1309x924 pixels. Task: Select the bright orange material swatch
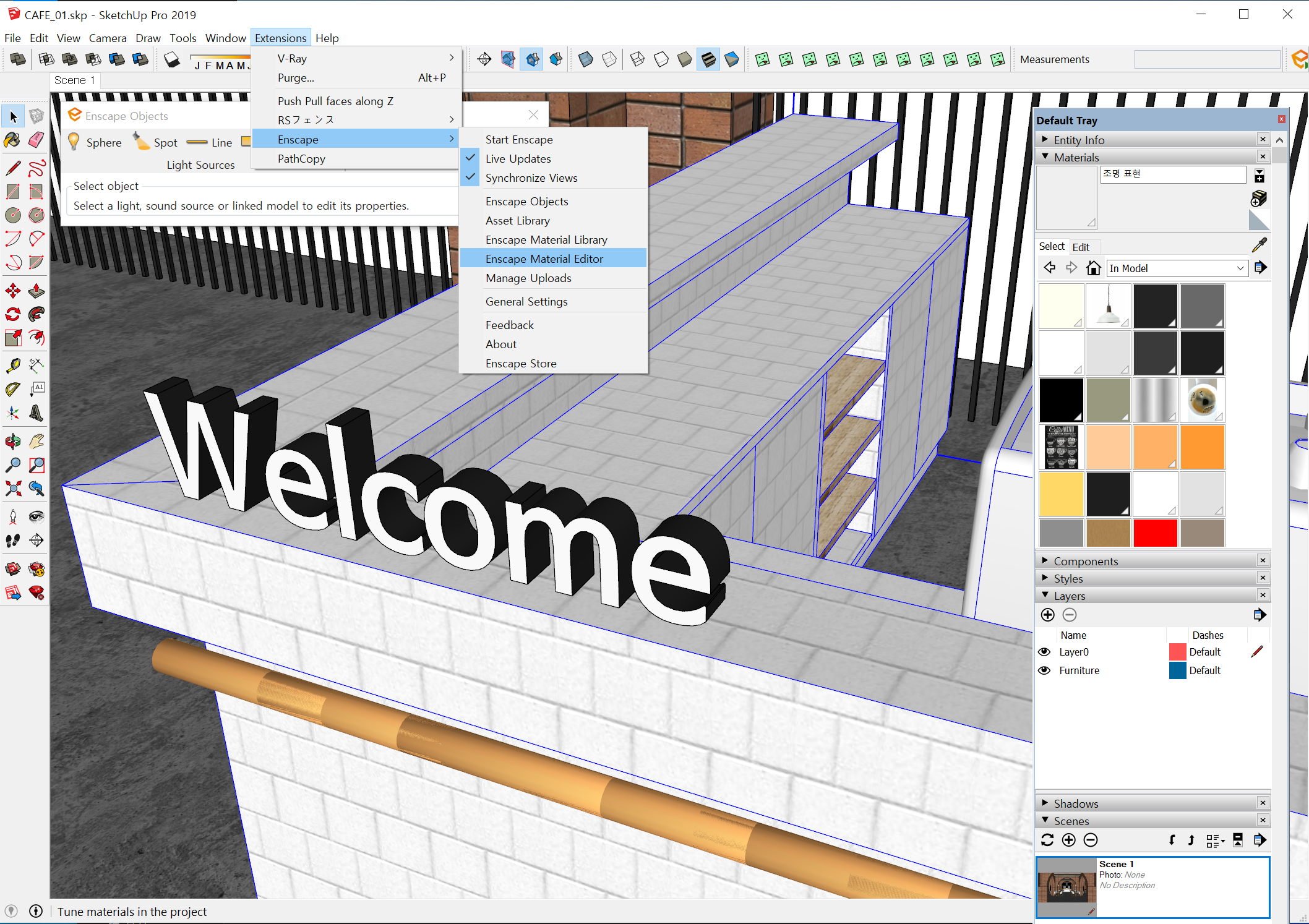(1202, 447)
